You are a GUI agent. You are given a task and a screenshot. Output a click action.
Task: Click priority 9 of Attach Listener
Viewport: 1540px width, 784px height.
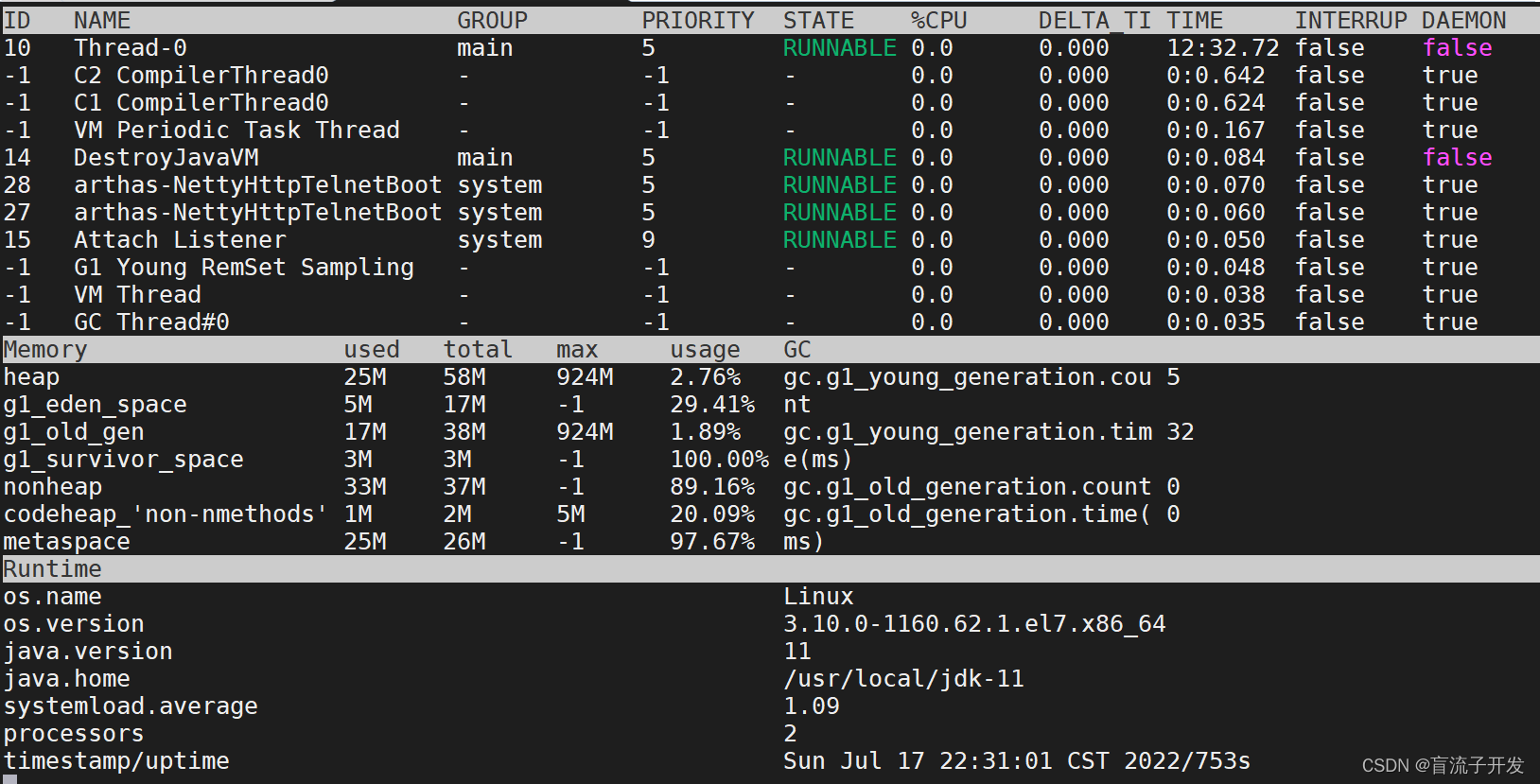(648, 239)
